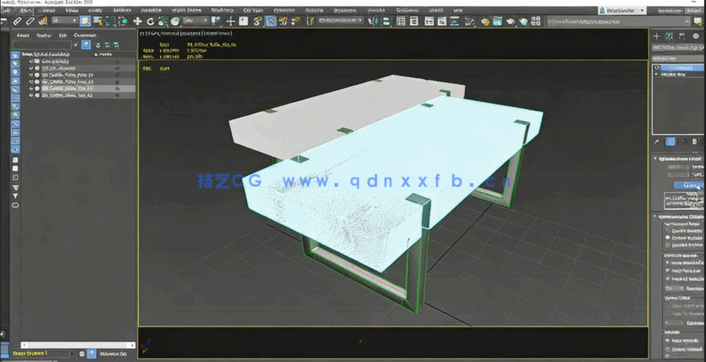This screenshot has width=706, height=362.
Task: Toggle the eye icon of selected stack modifier
Action: point(656,68)
